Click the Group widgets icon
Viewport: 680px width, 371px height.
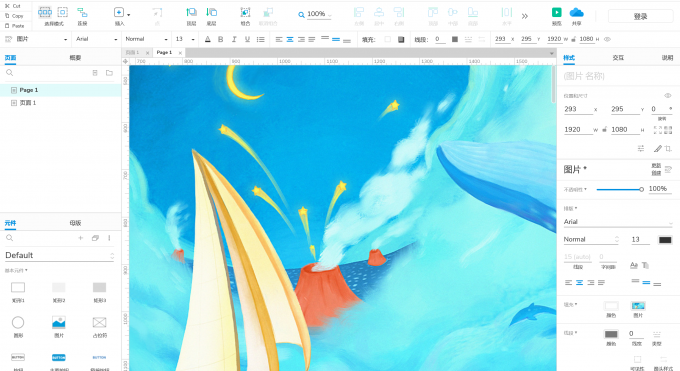tap(245, 13)
